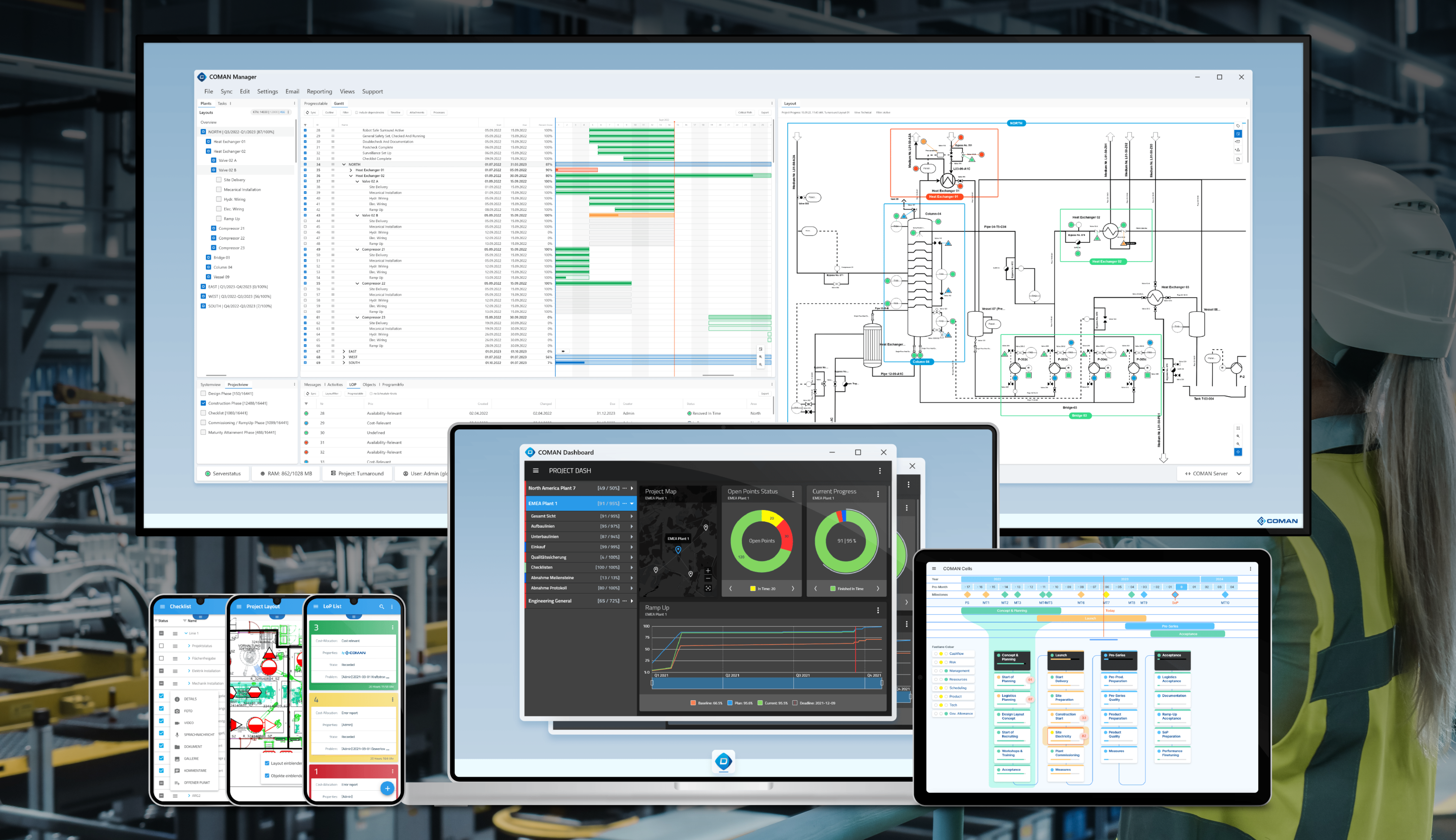Zoom in on the Project Map

click(x=708, y=570)
